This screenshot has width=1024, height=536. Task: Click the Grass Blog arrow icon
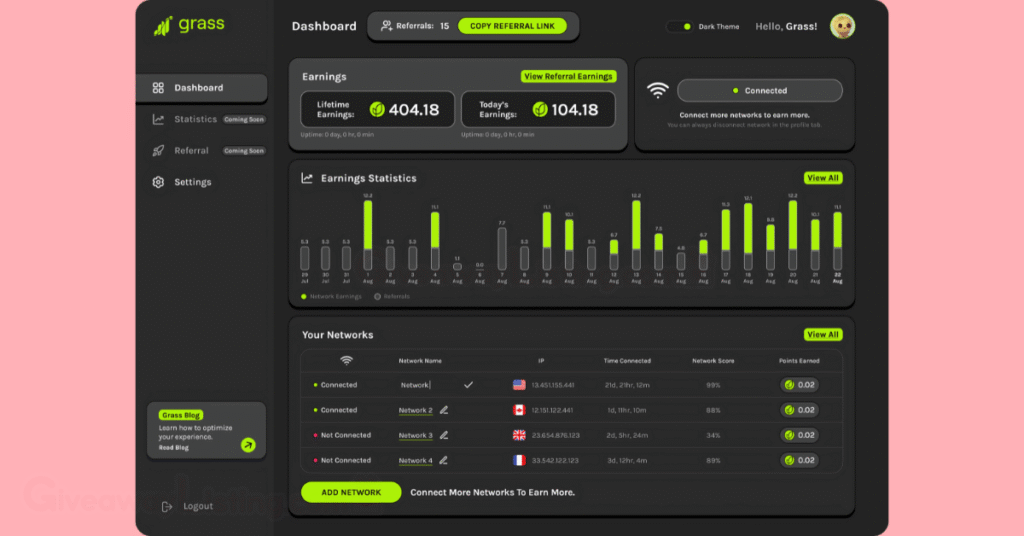click(248, 445)
